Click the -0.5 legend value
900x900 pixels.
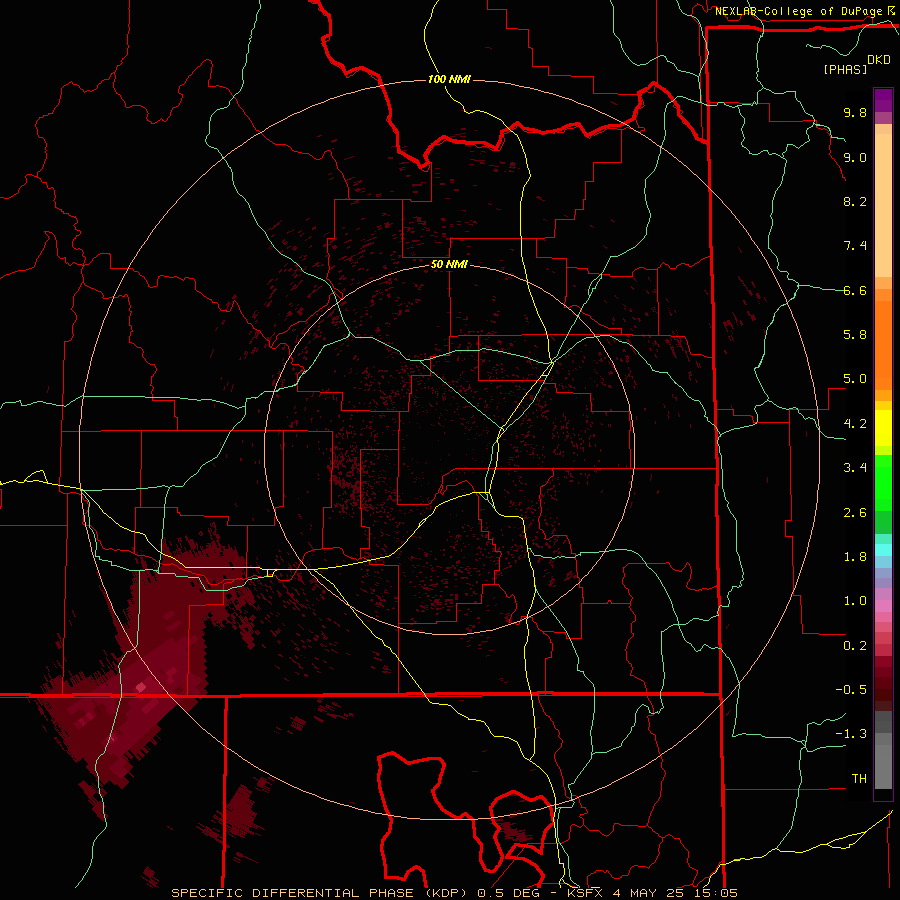pos(851,690)
